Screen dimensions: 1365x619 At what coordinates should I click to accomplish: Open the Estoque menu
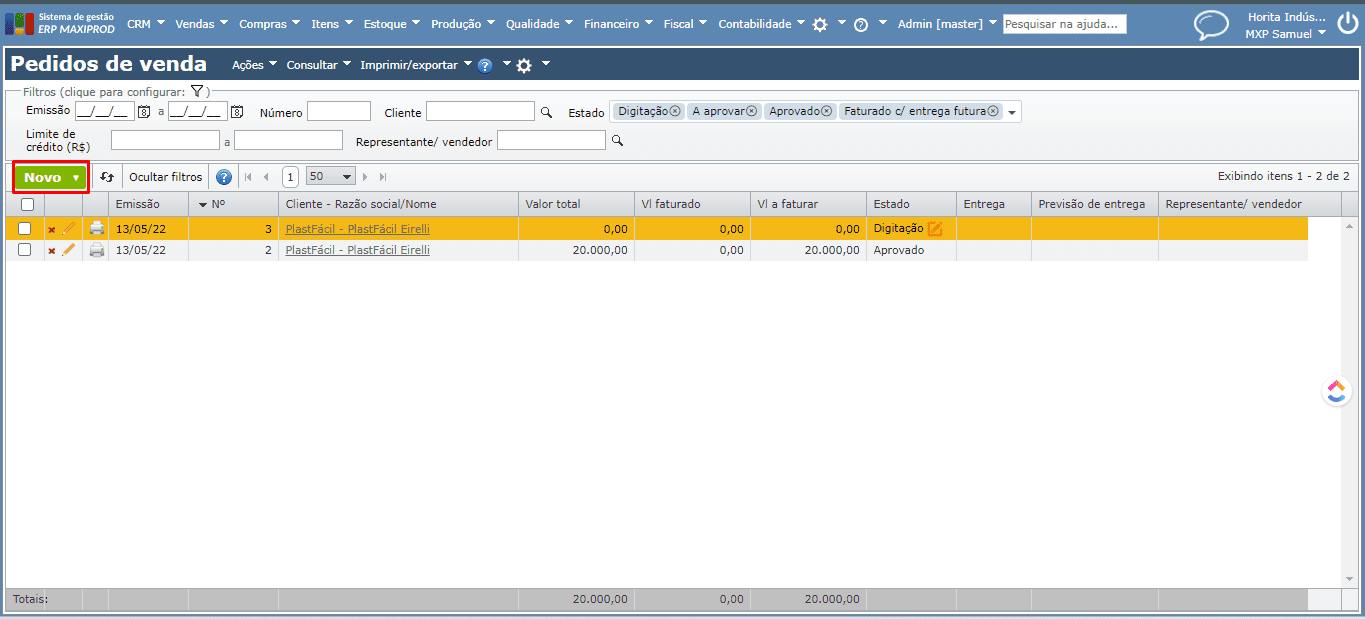tap(392, 24)
